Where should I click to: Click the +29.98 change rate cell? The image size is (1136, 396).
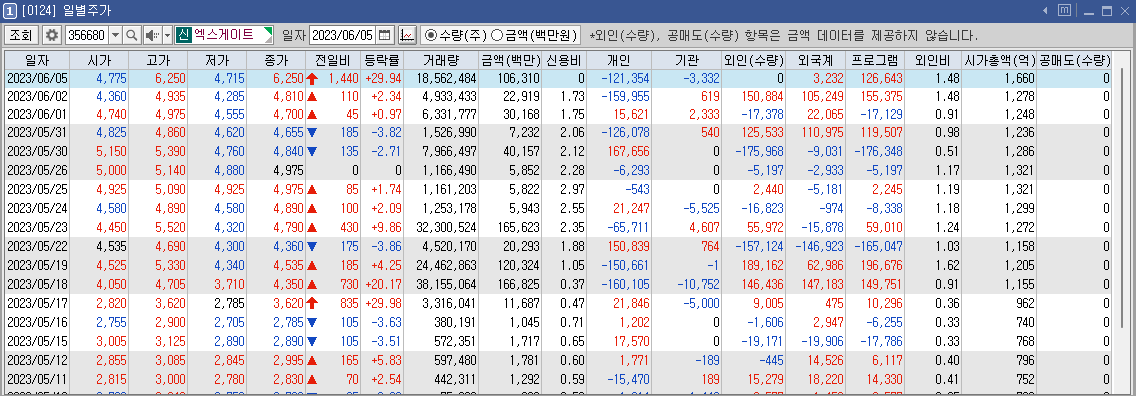383,302
